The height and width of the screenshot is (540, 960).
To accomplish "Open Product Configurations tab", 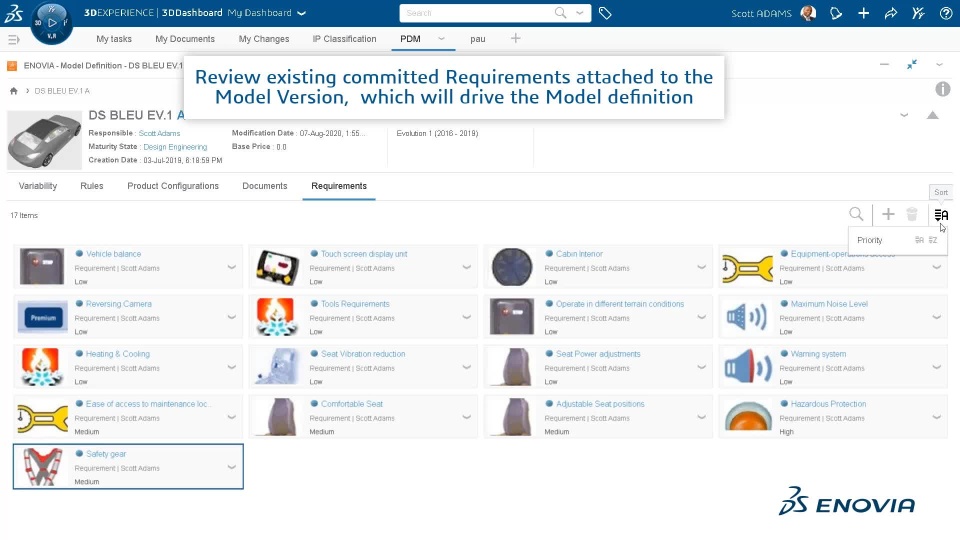I will coord(173,186).
